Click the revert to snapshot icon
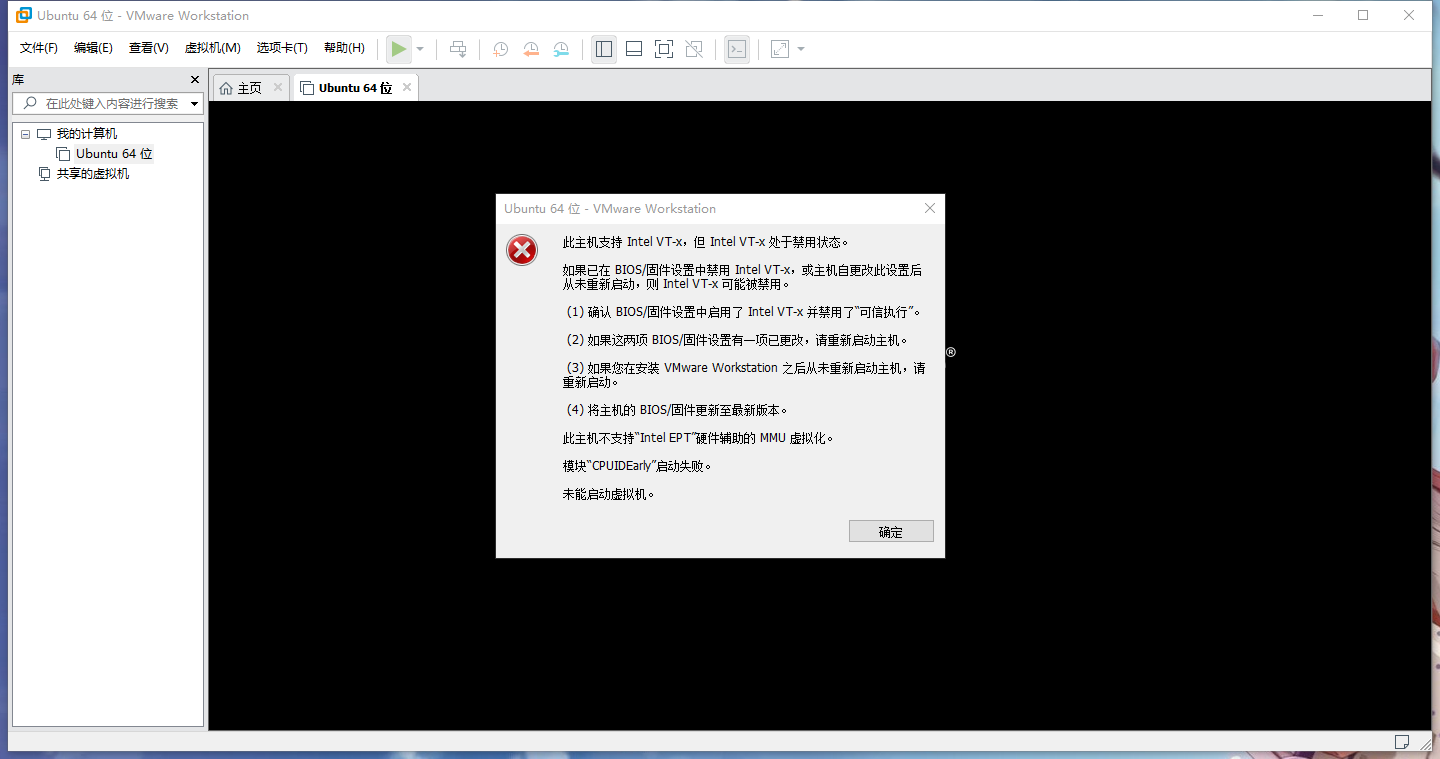1440x759 pixels. point(531,49)
